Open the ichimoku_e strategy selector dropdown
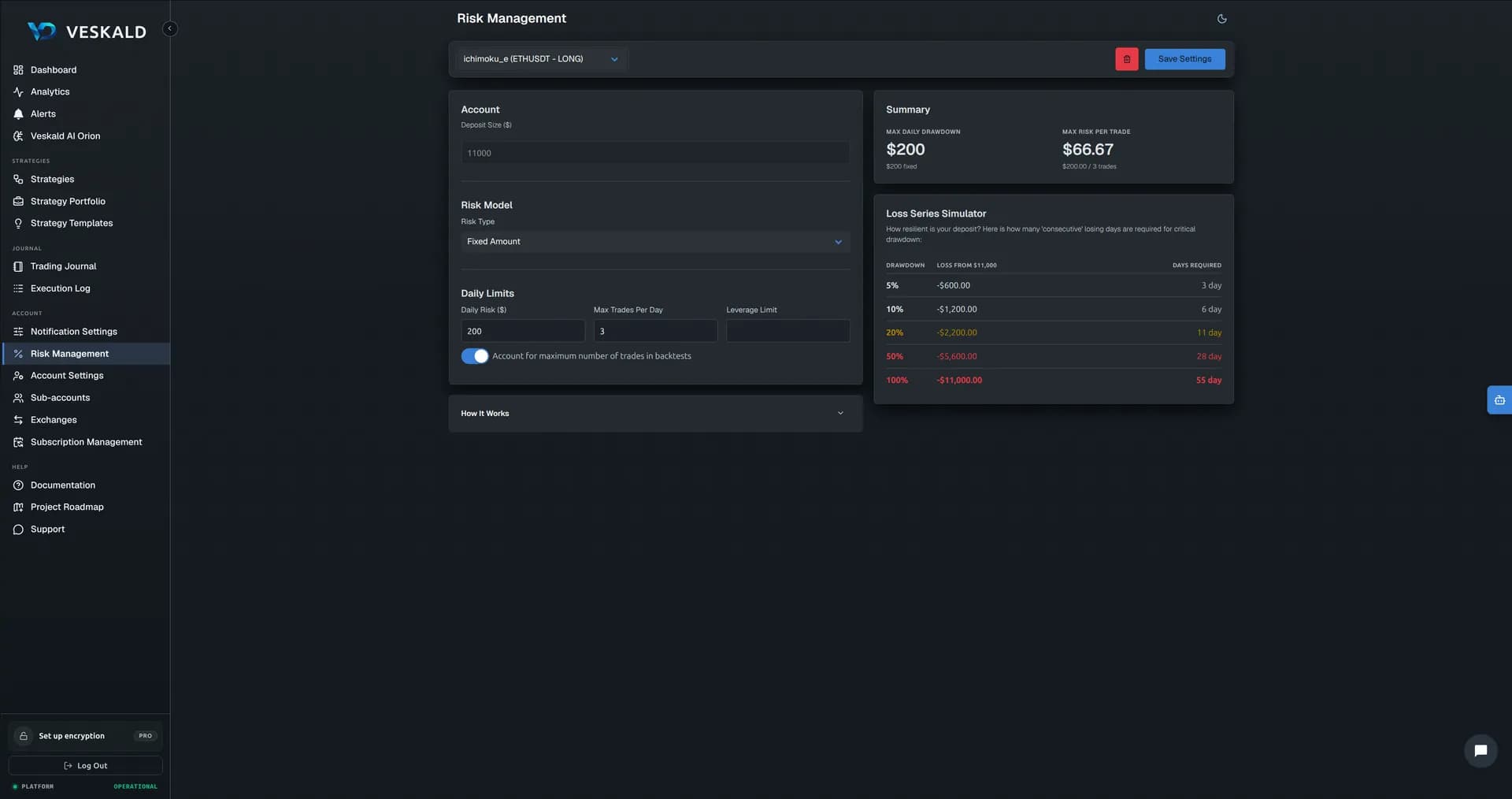This screenshot has width=1512, height=799. pyautogui.click(x=541, y=59)
